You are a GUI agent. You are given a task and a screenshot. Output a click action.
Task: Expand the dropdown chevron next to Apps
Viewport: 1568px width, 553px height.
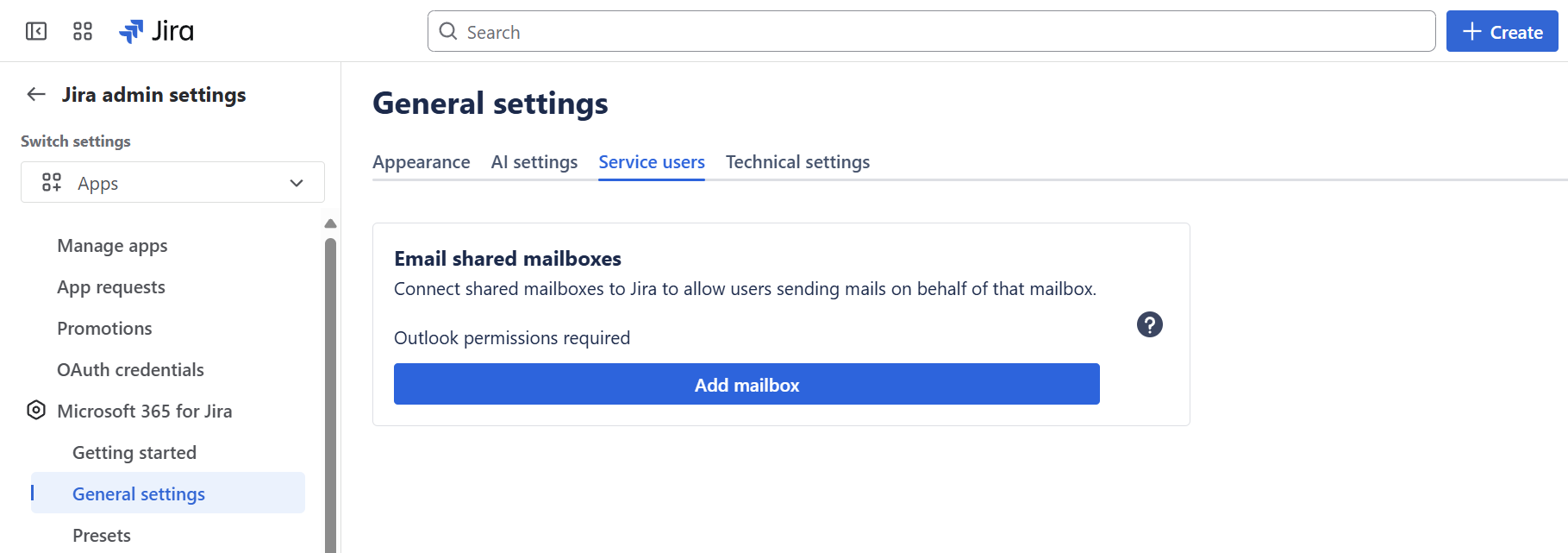click(297, 183)
